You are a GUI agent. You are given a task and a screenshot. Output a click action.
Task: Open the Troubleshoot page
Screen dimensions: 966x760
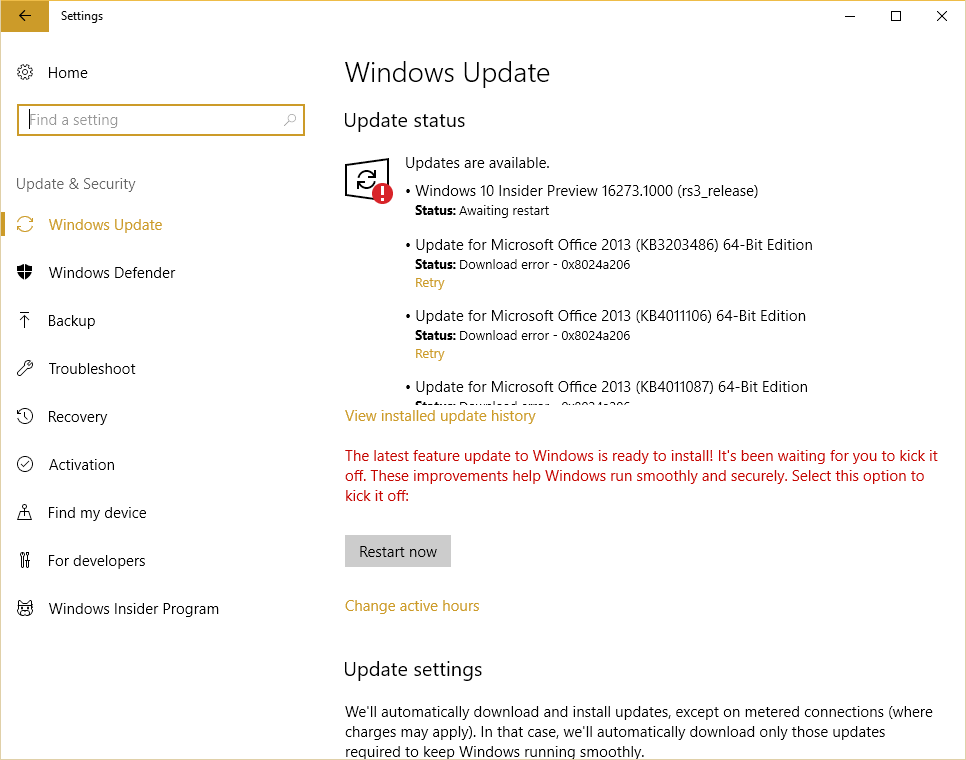[92, 369]
